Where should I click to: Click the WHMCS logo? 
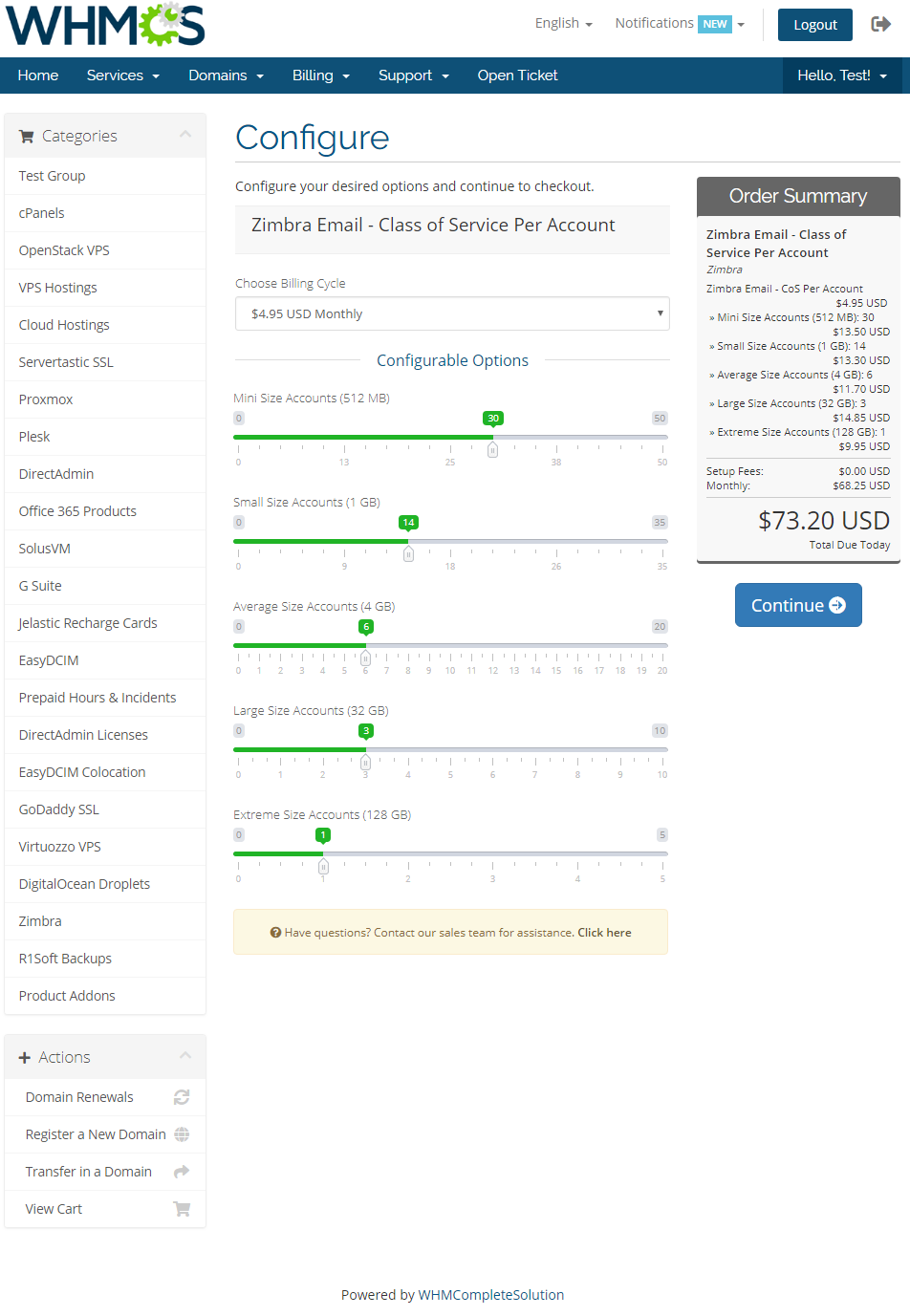pos(105,25)
